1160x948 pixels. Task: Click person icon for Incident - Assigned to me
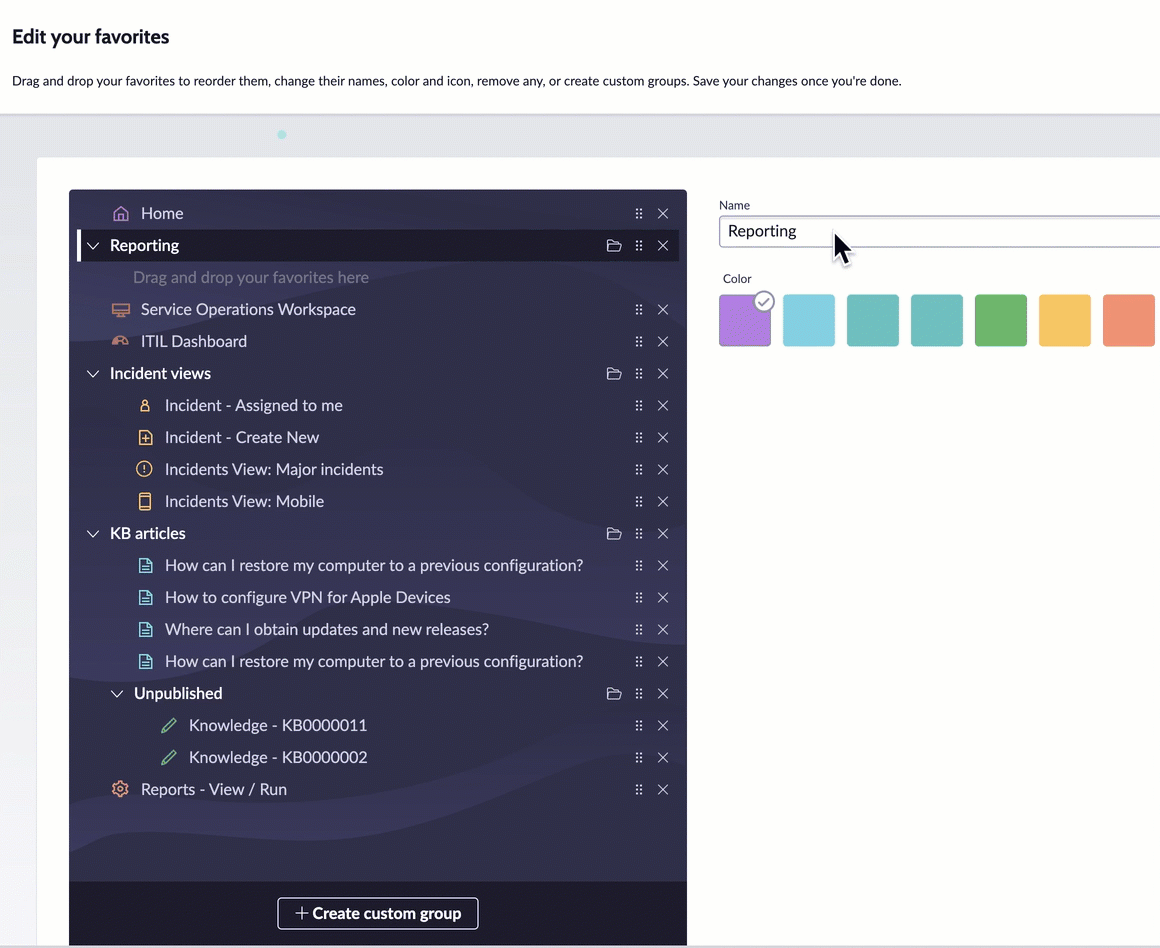(145, 406)
